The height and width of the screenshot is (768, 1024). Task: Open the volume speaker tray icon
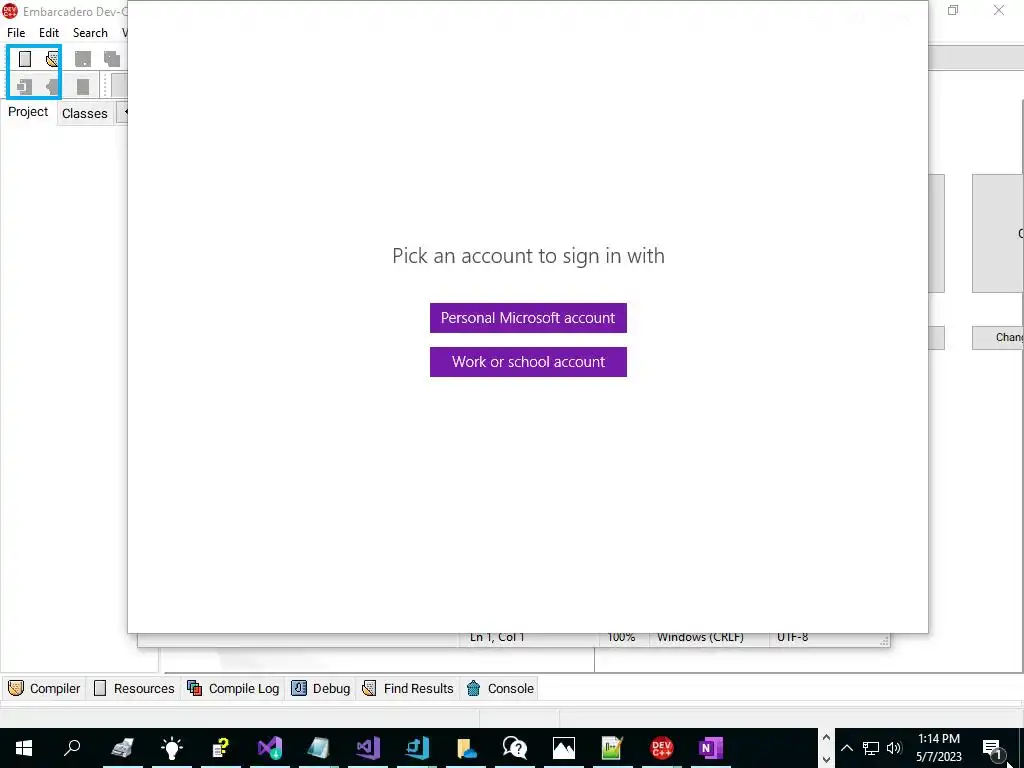894,748
